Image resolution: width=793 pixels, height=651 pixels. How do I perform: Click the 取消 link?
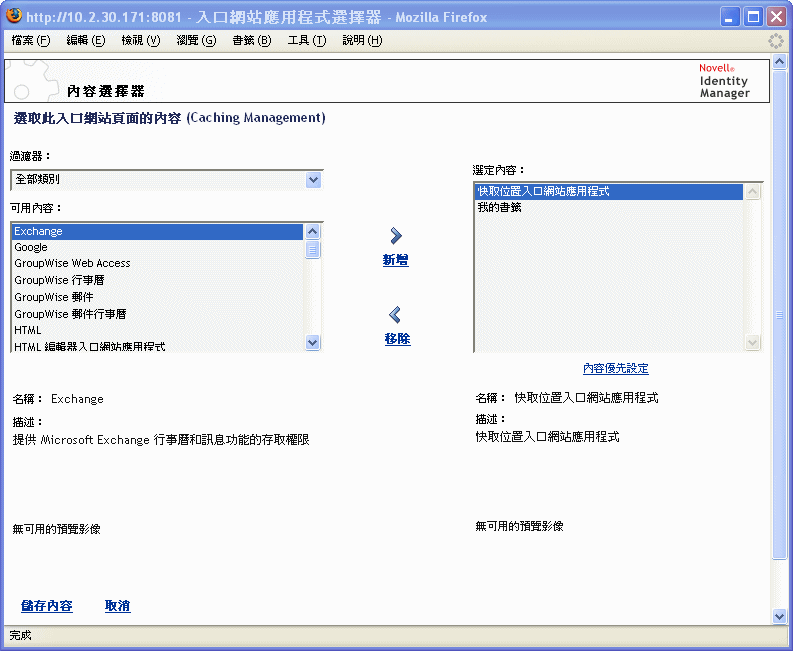pos(117,605)
